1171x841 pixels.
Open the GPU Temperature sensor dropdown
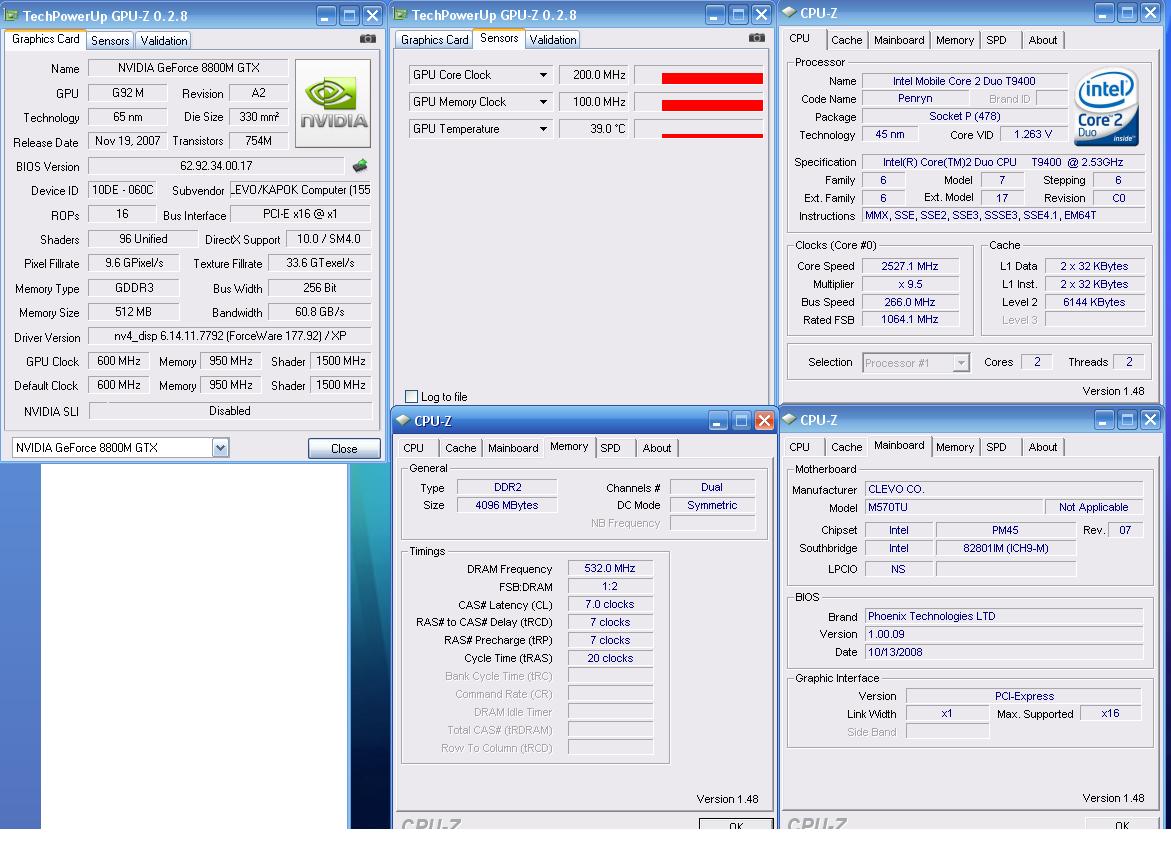click(x=544, y=129)
